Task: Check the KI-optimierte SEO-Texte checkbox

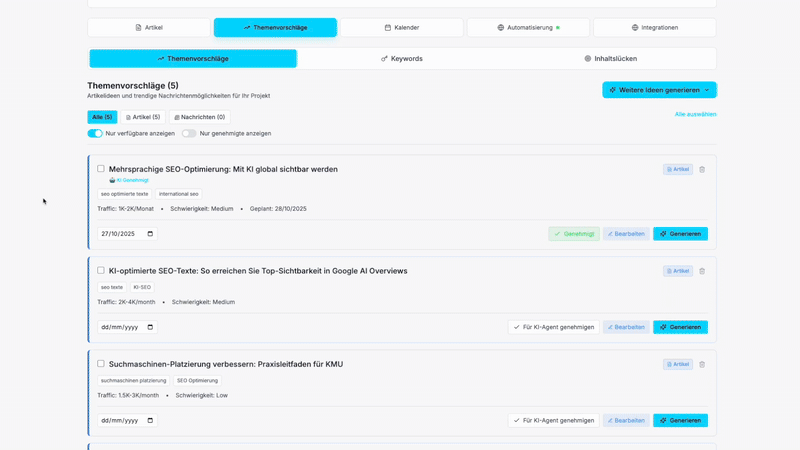Action: (x=101, y=270)
